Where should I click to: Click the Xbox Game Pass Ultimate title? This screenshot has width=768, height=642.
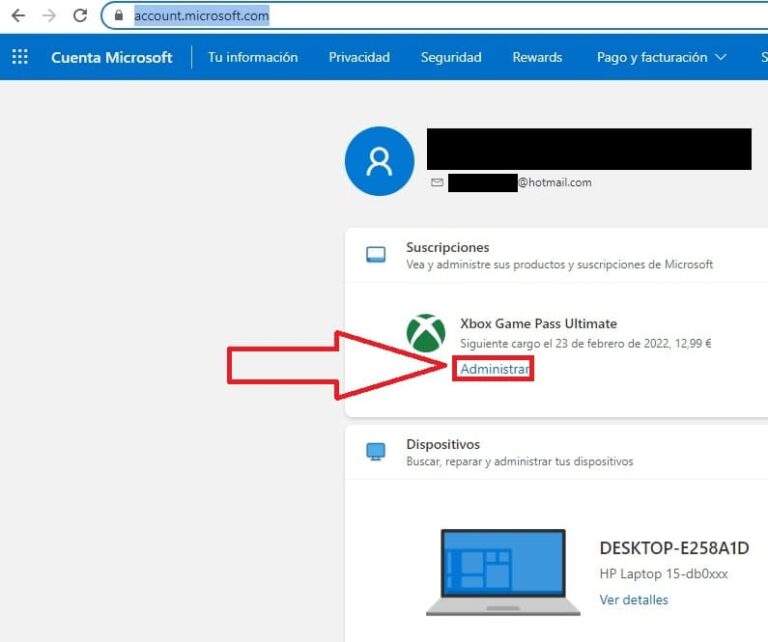click(538, 324)
